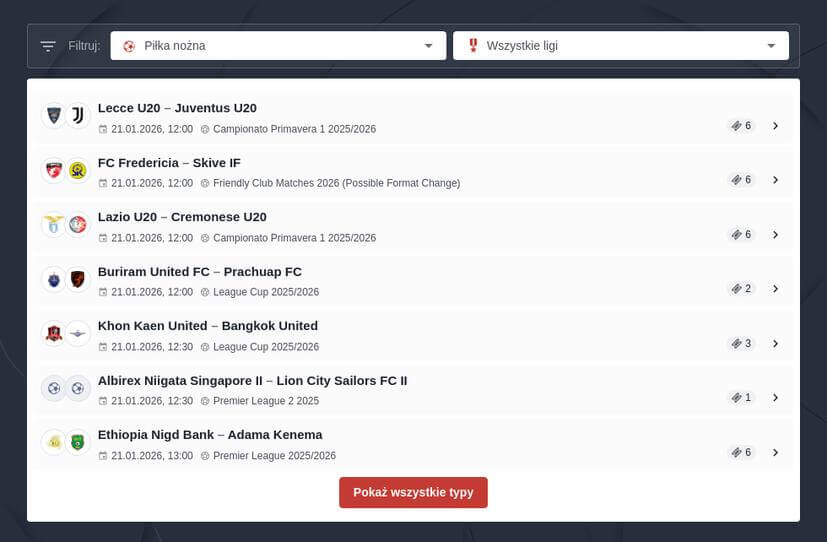
Task: Open the Piłka nożna sport dropdown
Action: (x=278, y=46)
